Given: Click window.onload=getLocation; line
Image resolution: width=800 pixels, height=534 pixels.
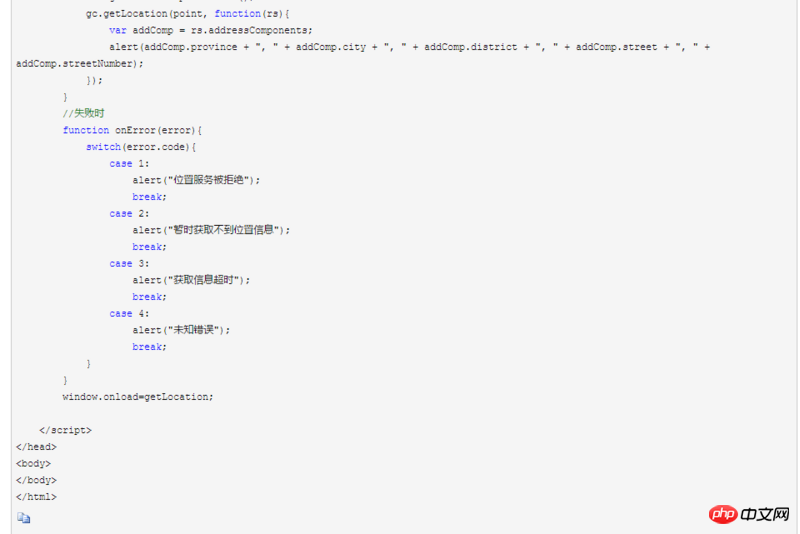Looking at the screenshot, I should [138, 397].
